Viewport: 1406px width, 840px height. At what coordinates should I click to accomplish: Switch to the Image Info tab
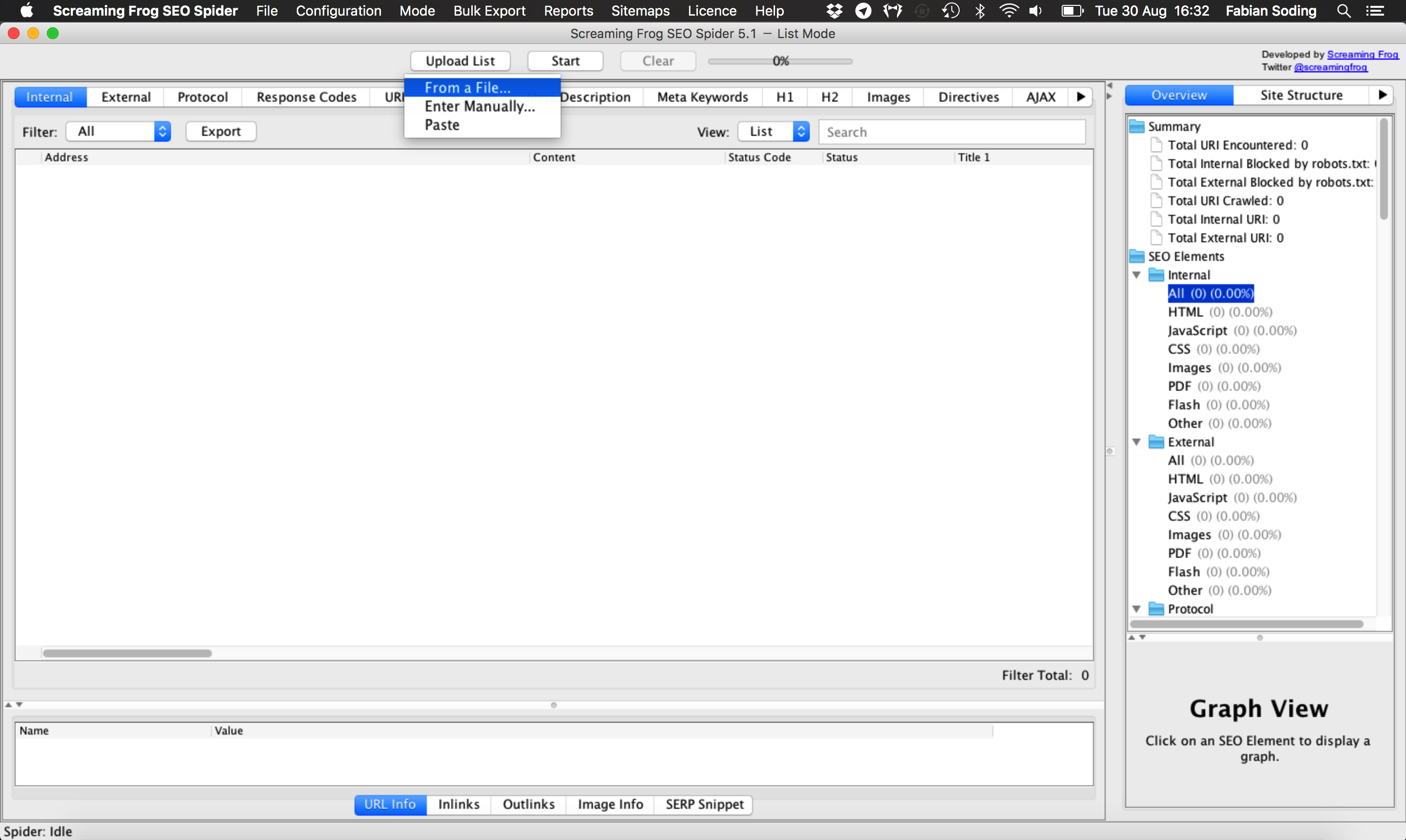(x=610, y=804)
